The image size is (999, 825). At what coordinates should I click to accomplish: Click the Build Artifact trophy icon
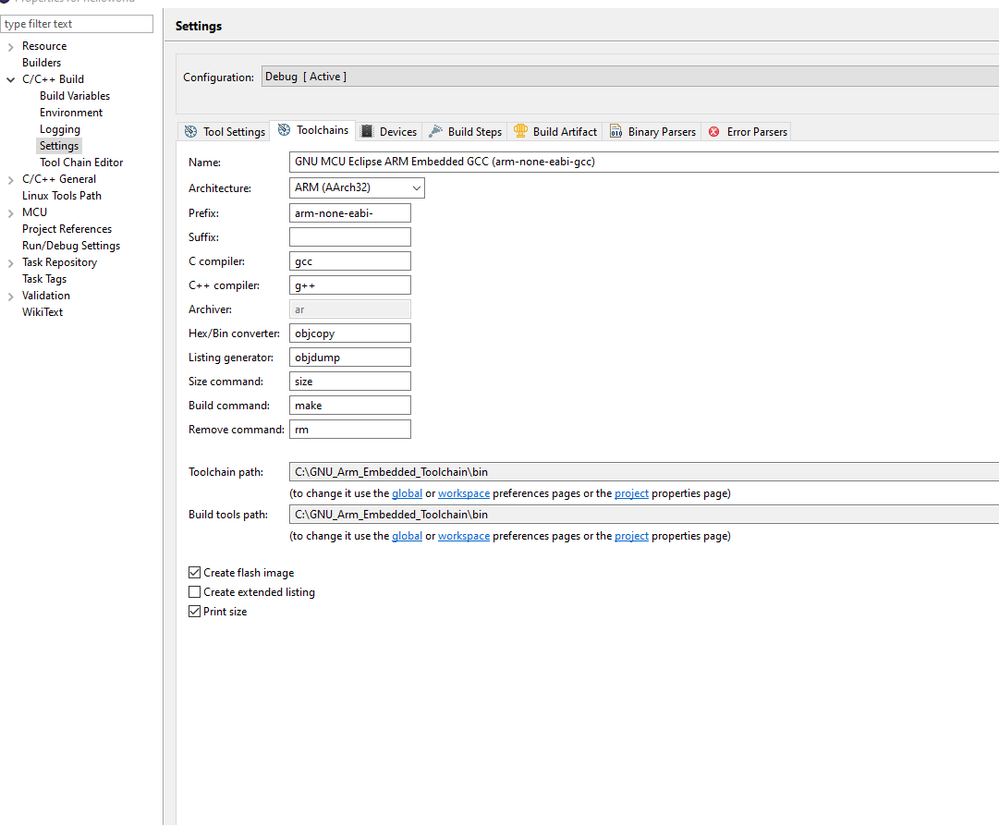pos(521,131)
